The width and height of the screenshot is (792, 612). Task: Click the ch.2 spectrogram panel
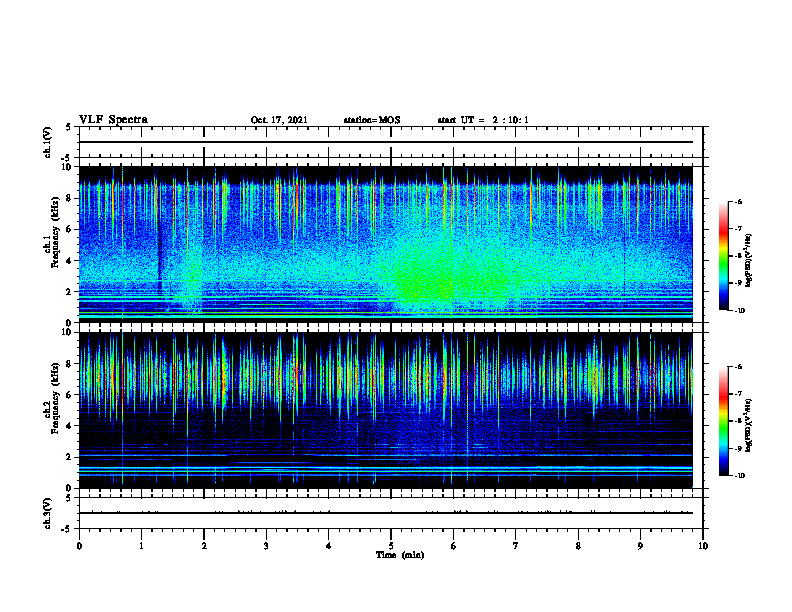click(386, 410)
